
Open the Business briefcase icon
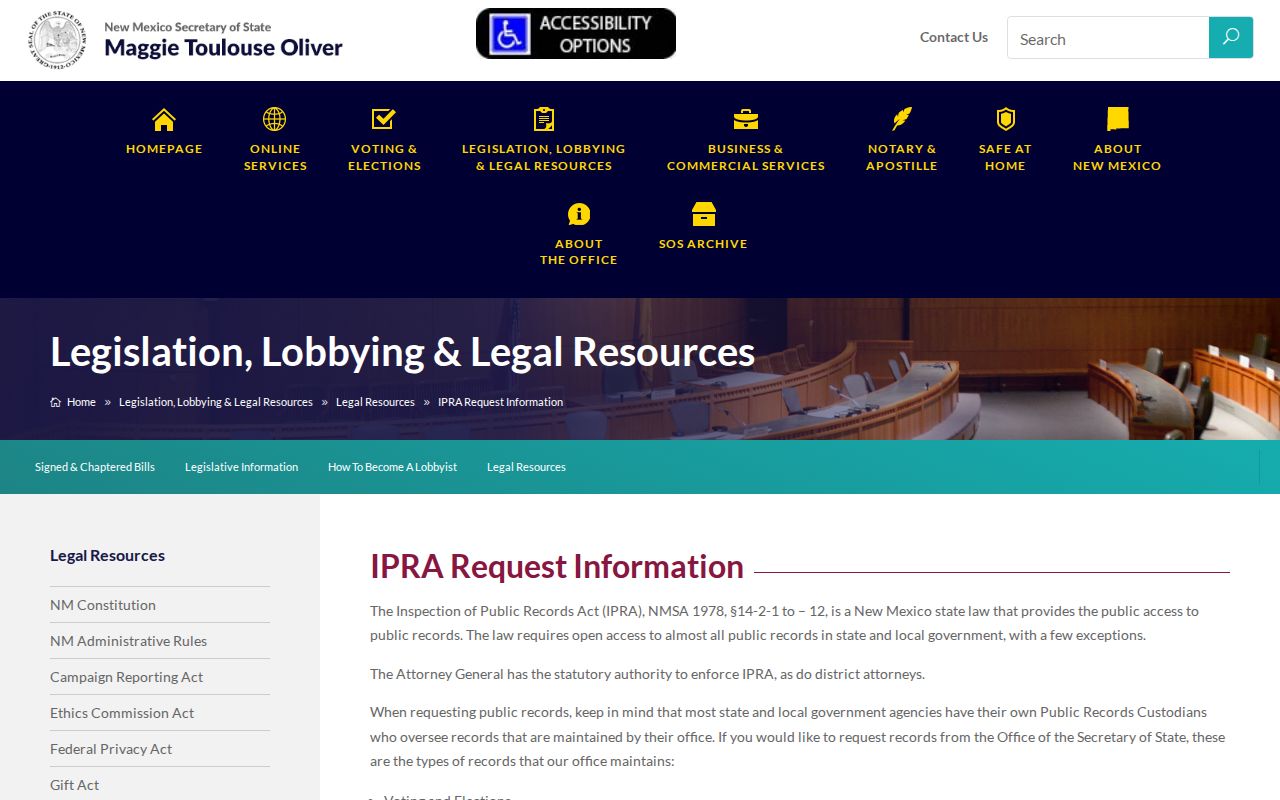tap(746, 120)
